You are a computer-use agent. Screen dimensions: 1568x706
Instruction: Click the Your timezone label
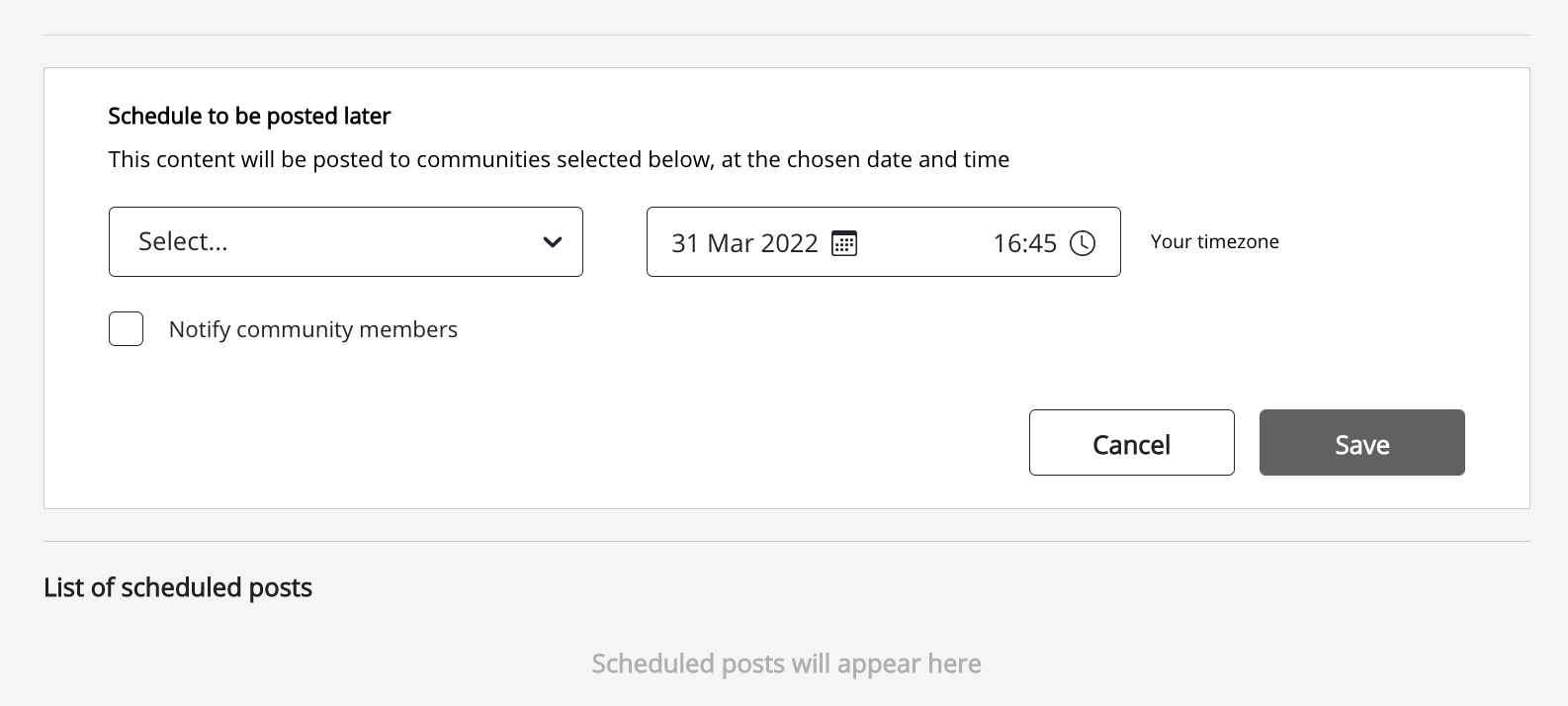pyautogui.click(x=1214, y=242)
